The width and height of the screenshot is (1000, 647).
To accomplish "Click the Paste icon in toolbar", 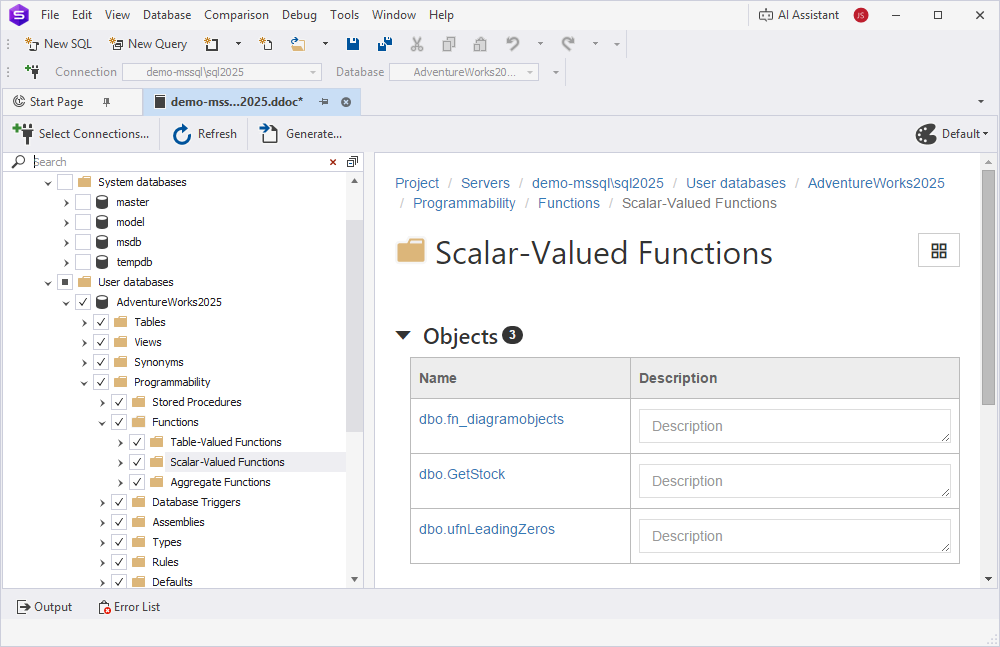I will point(480,44).
